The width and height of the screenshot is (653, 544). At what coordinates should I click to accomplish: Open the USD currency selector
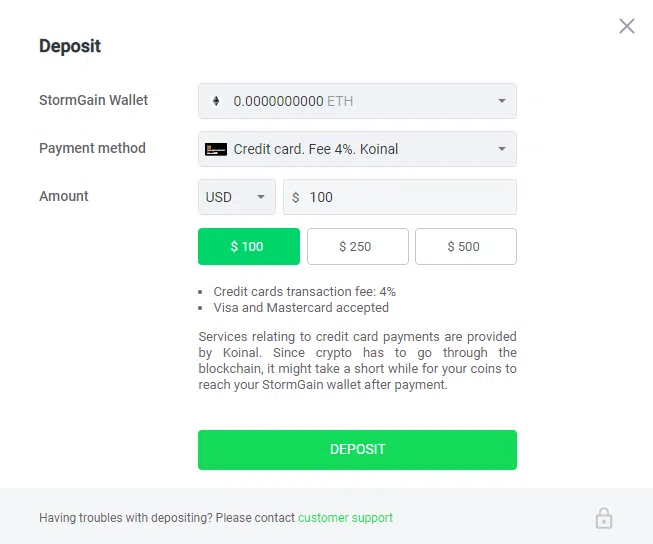coord(237,197)
